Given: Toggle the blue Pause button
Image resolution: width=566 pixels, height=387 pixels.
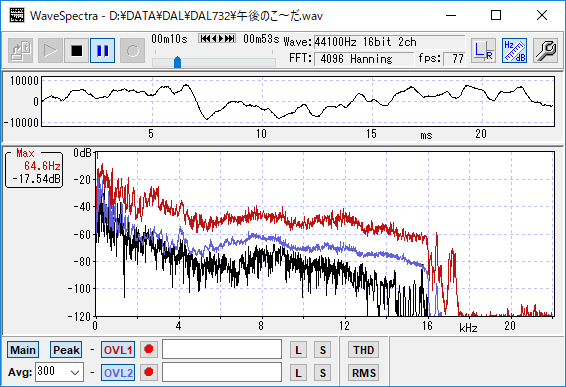Looking at the screenshot, I should point(103,51).
